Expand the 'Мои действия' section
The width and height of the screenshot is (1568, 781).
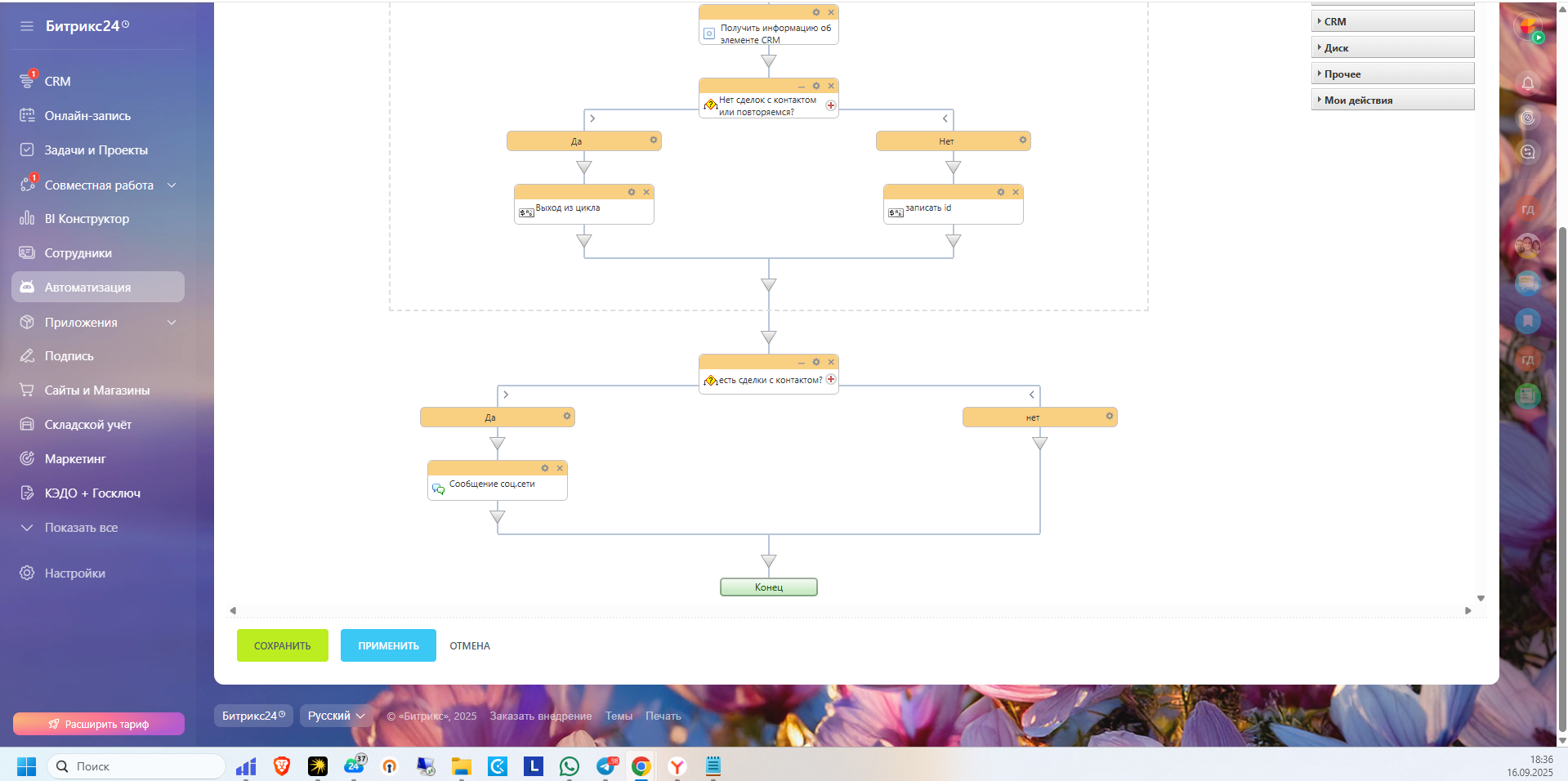[1392, 100]
